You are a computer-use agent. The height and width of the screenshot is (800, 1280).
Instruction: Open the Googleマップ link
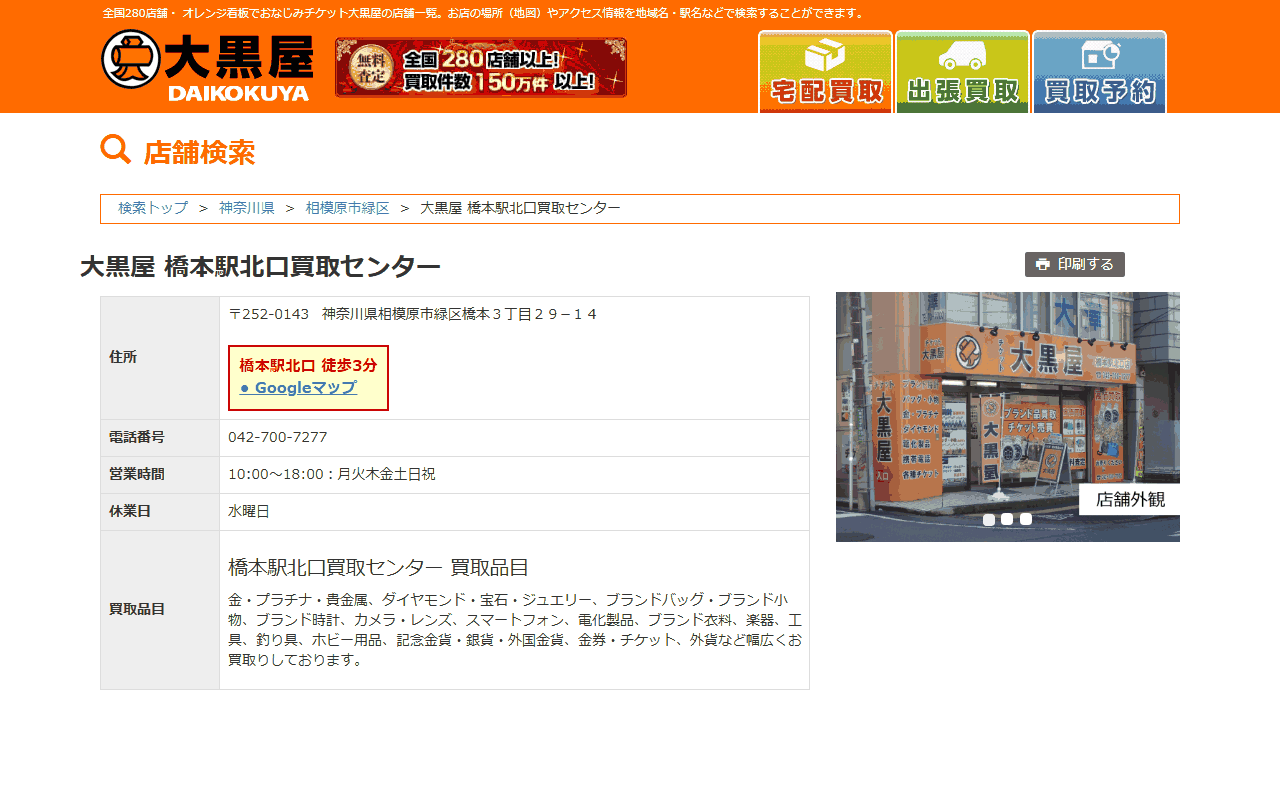[x=298, y=388]
